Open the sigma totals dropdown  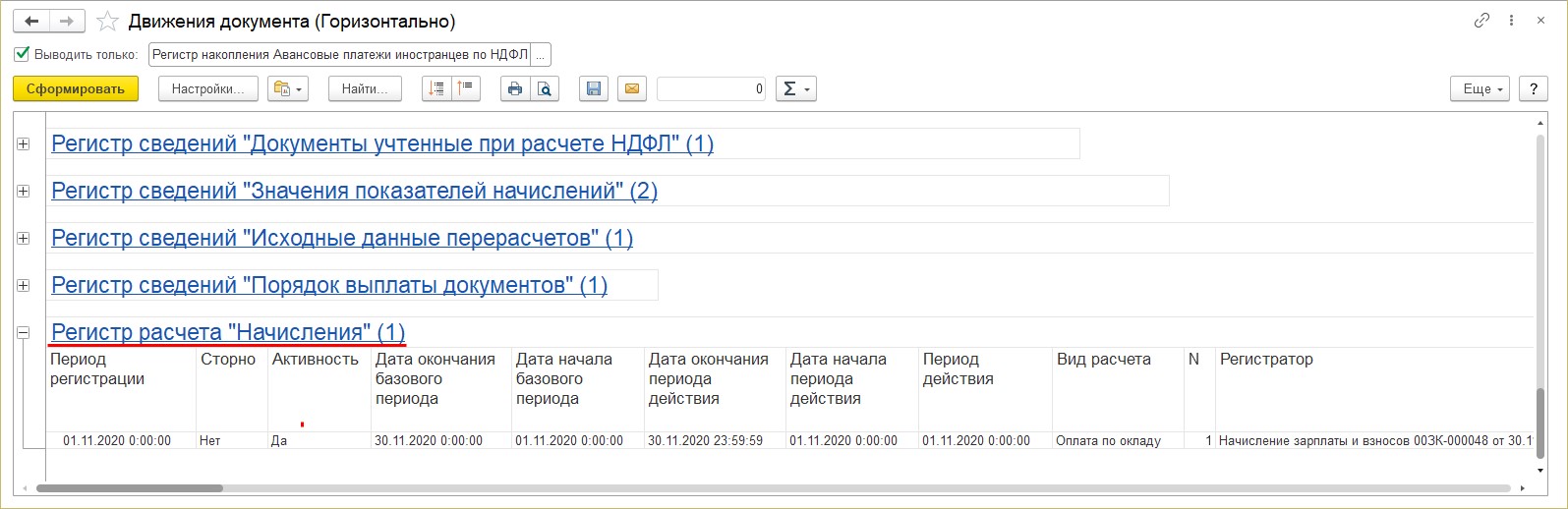click(796, 88)
